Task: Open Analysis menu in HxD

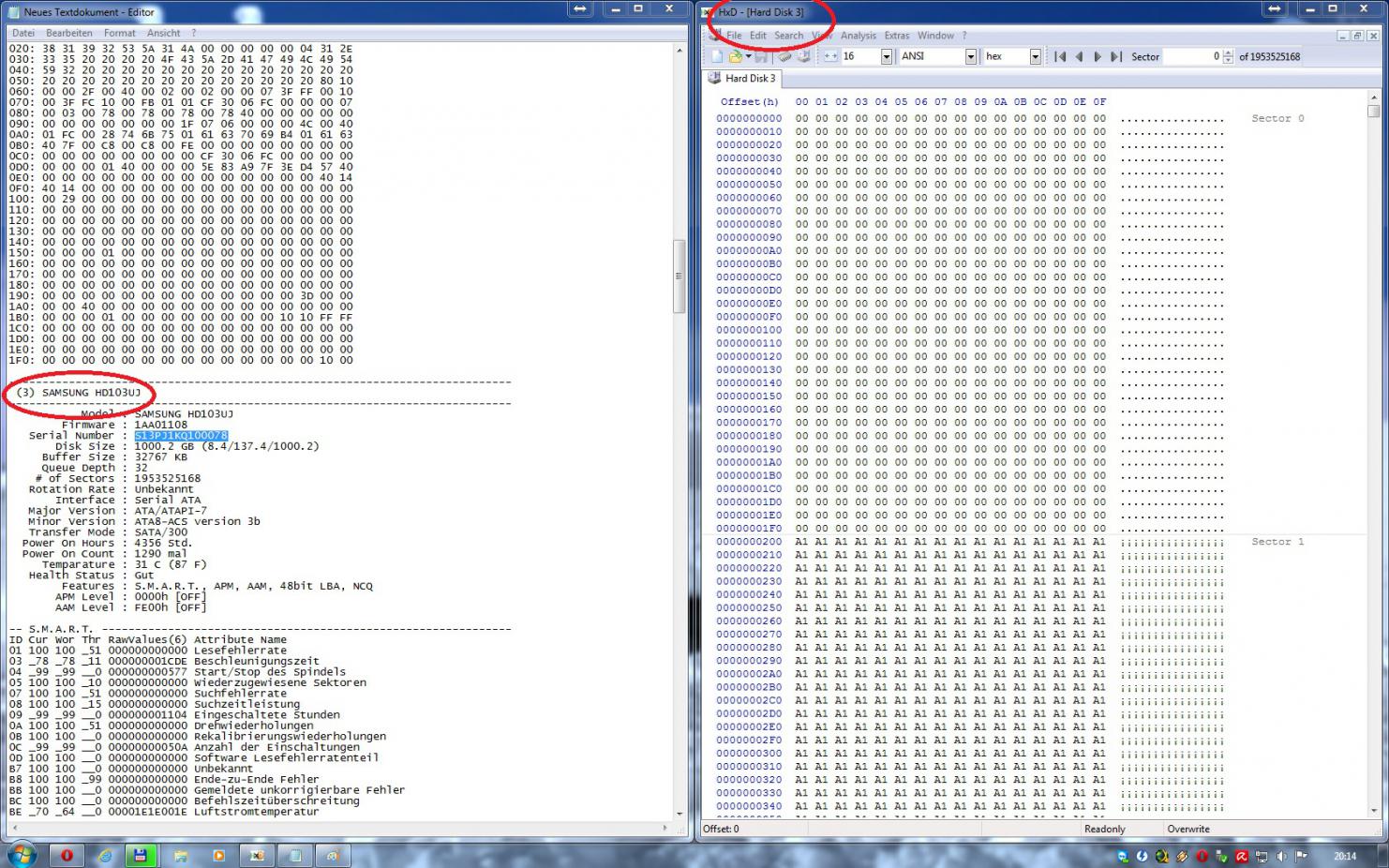Action: (x=859, y=36)
